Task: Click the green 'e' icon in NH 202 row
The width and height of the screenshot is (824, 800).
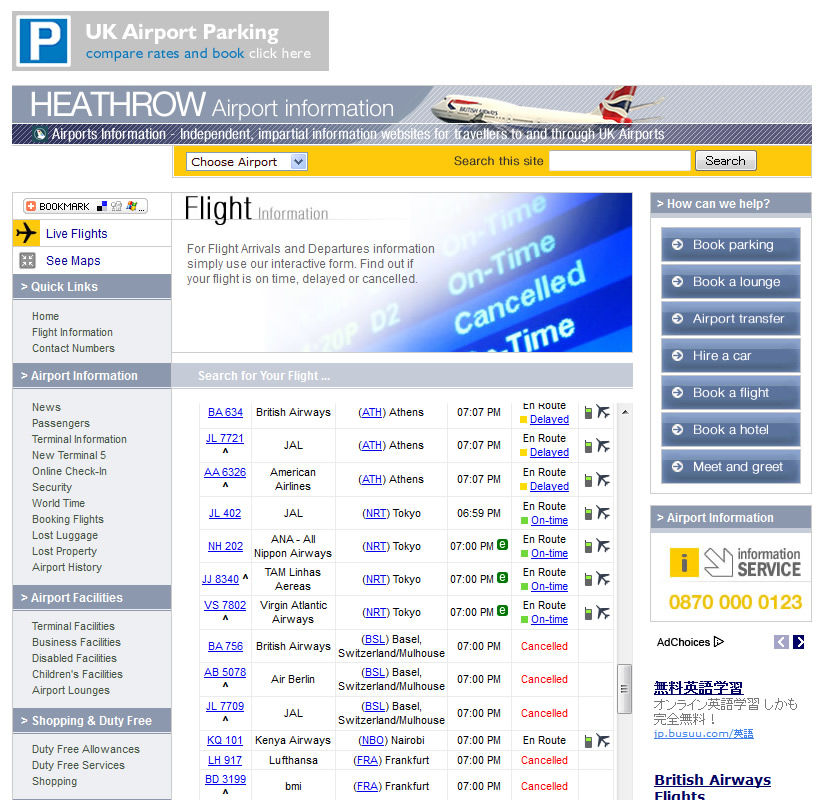Action: coord(502,545)
